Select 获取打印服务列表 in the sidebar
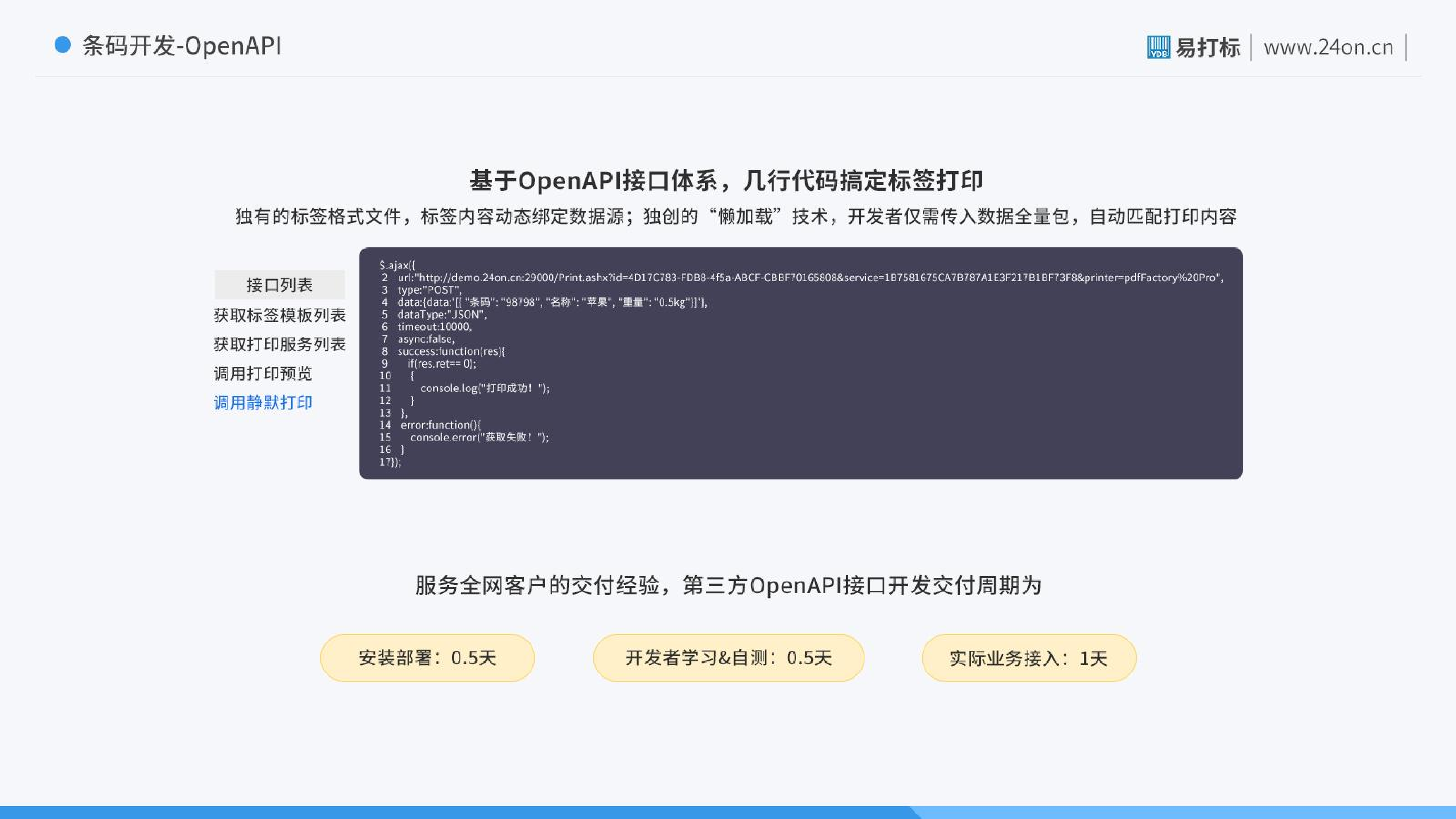1456x819 pixels. (x=279, y=344)
